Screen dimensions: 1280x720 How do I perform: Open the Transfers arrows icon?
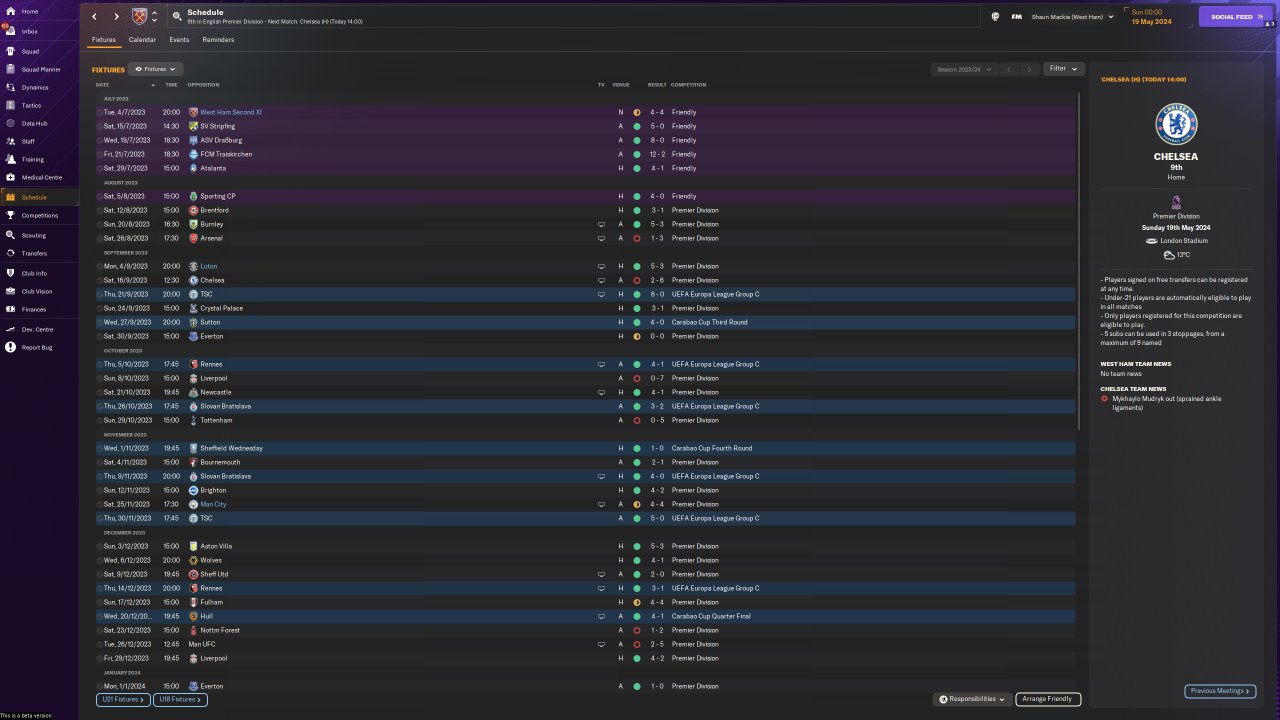pyautogui.click(x=10, y=253)
